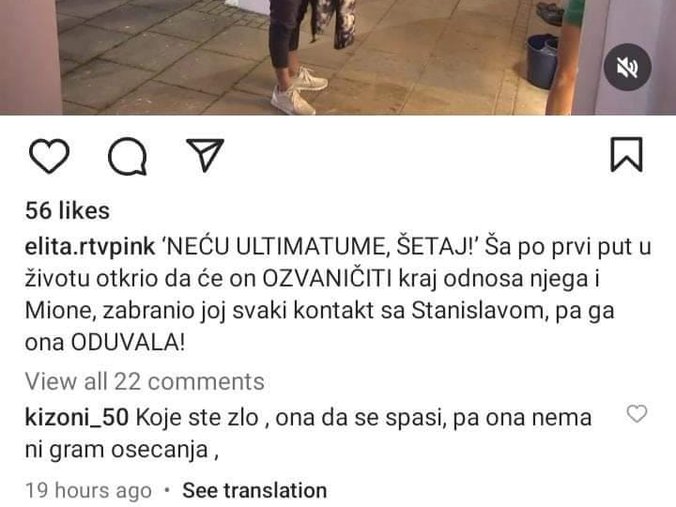
Task: Tap kizoni_50's comment text 'Koje ste zlo'
Action: 197,418
